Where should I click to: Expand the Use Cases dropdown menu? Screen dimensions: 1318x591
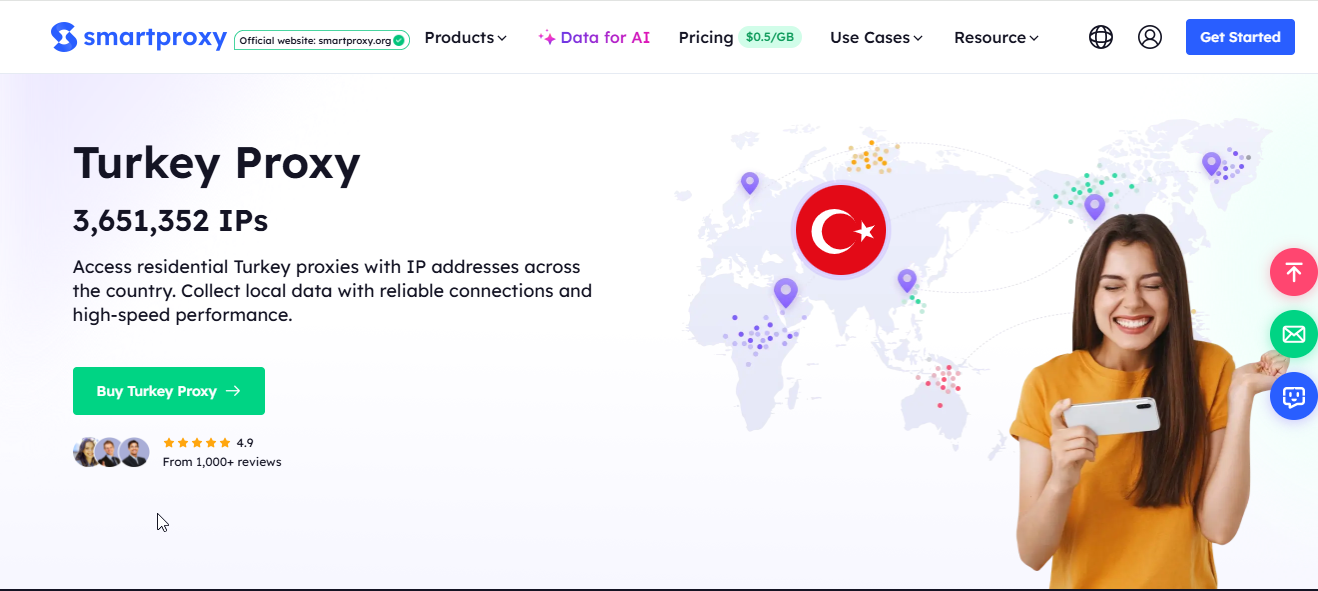876,37
